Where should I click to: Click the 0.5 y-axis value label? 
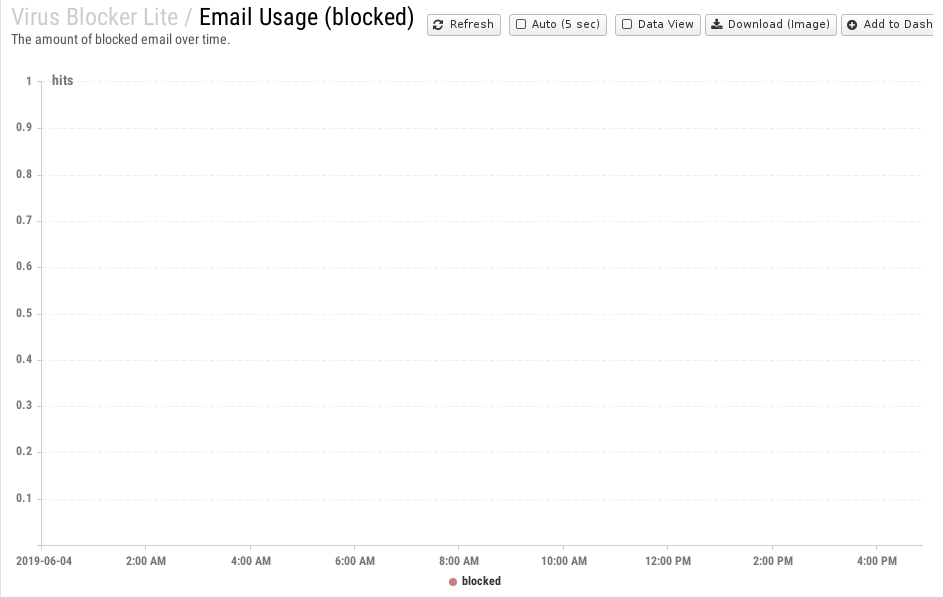click(x=24, y=313)
